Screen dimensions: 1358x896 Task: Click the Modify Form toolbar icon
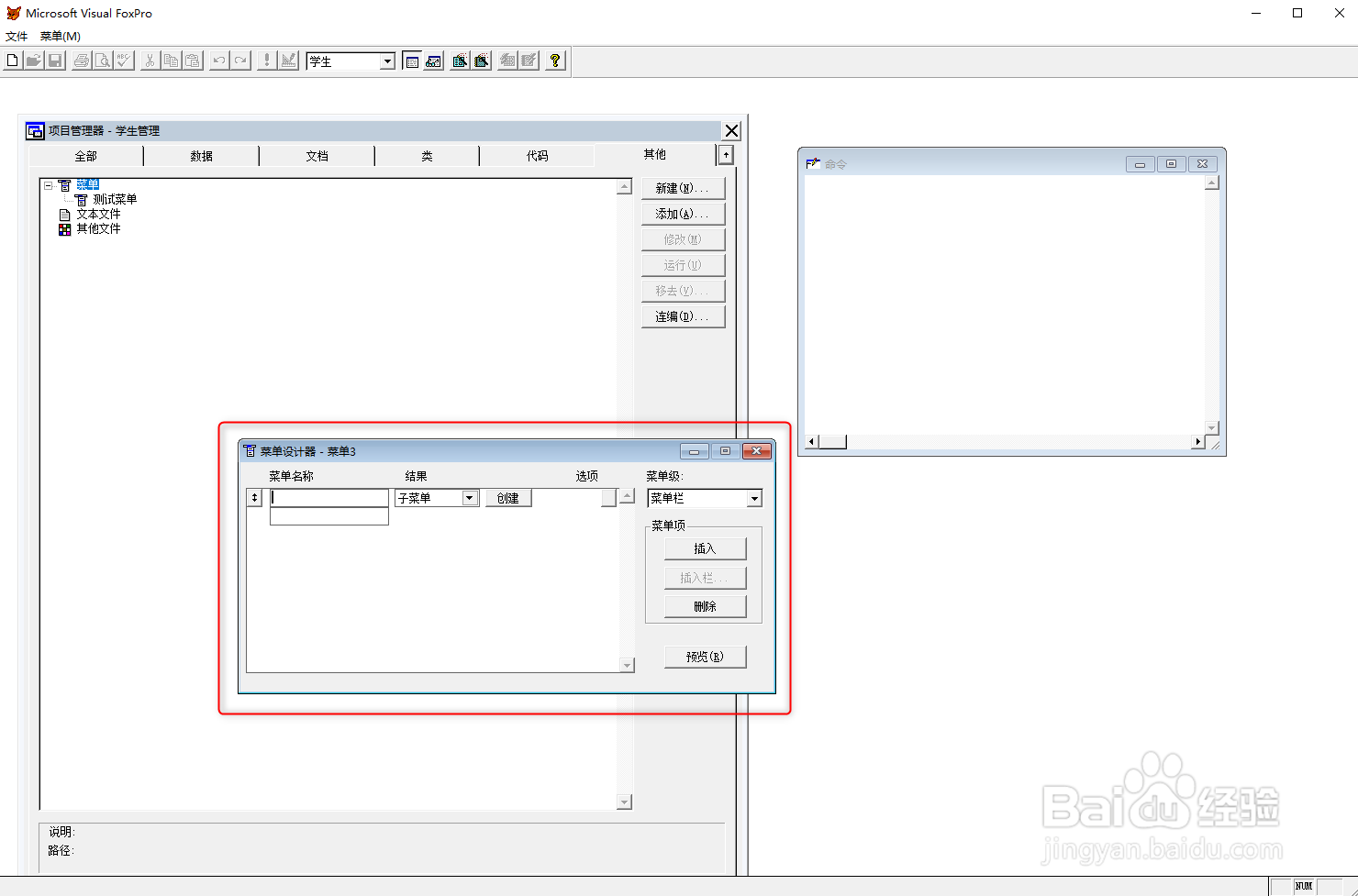(x=289, y=61)
